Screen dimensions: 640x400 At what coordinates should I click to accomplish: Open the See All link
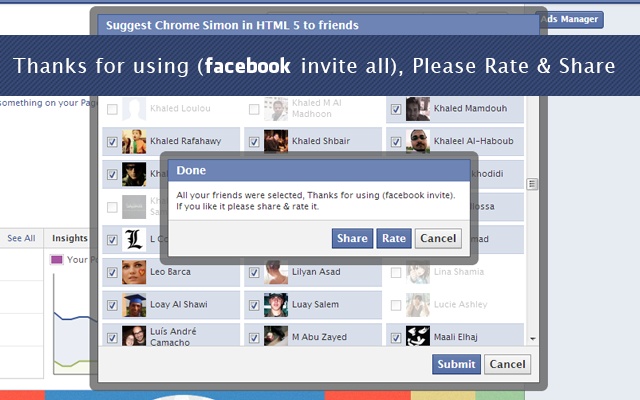[x=21, y=238]
